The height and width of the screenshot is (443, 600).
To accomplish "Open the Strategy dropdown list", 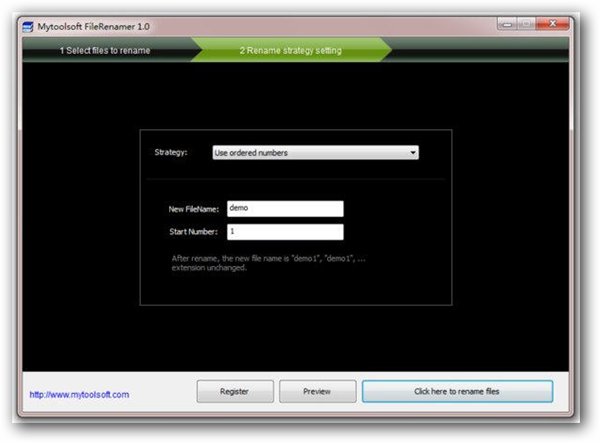I will pos(315,153).
